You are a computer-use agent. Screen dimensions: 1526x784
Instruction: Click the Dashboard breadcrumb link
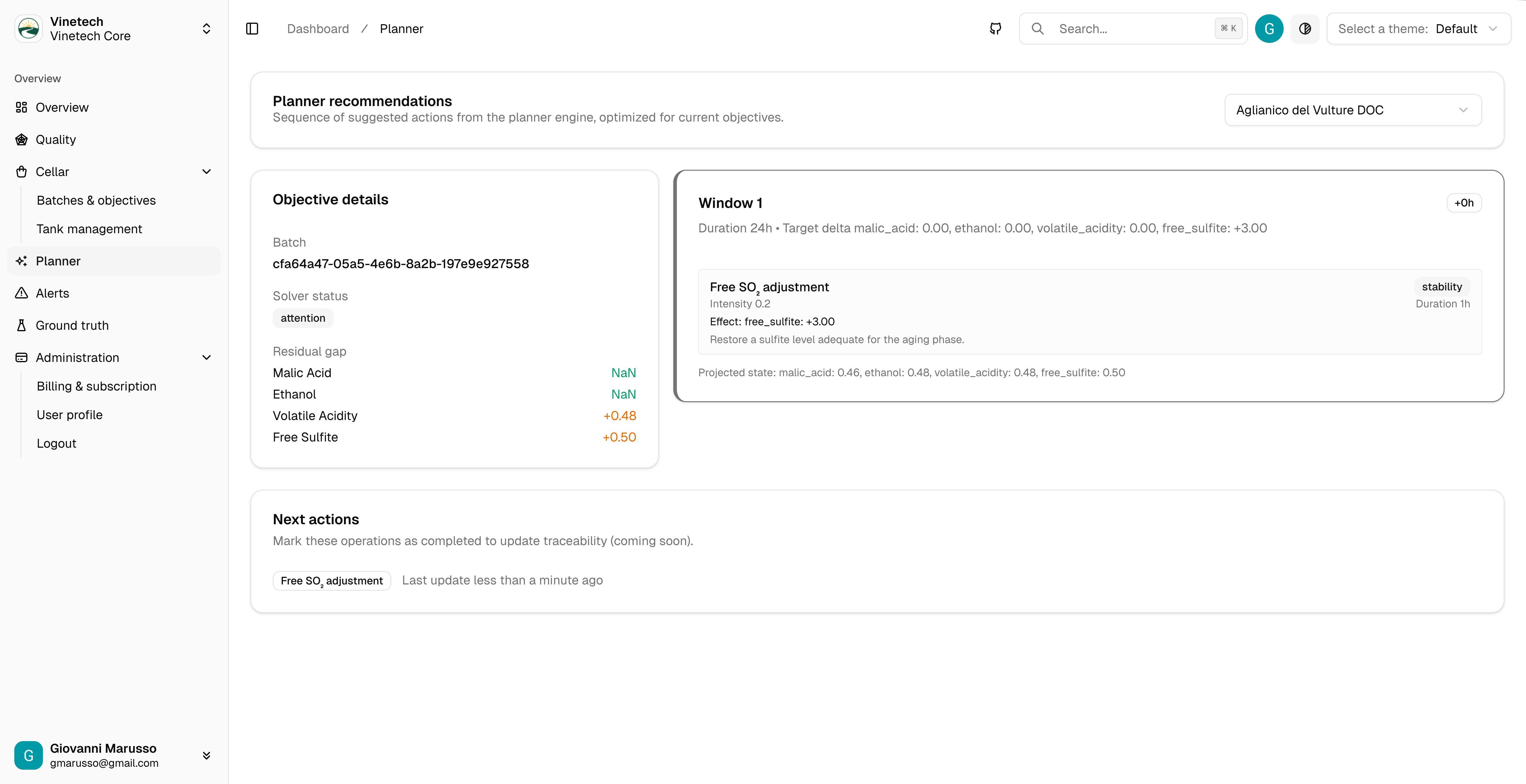(317, 28)
